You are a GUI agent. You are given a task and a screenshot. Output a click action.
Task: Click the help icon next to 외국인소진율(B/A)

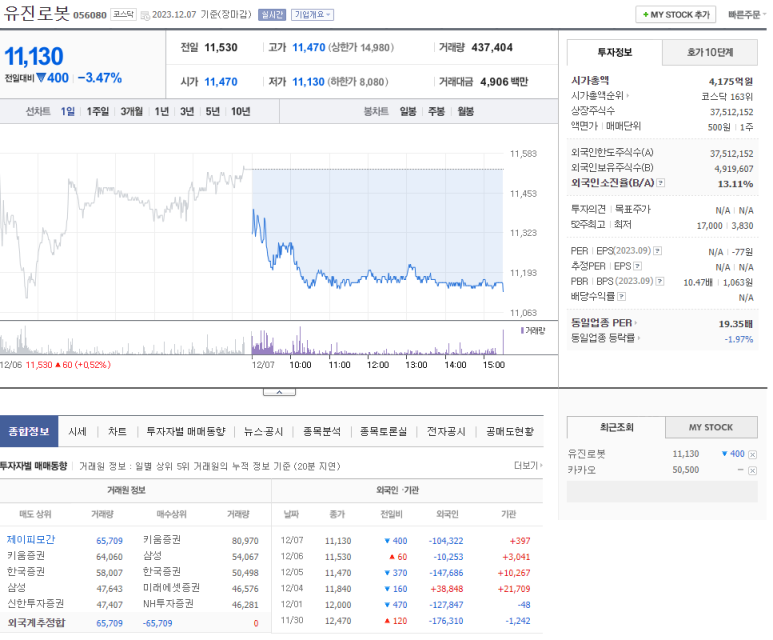tap(661, 183)
